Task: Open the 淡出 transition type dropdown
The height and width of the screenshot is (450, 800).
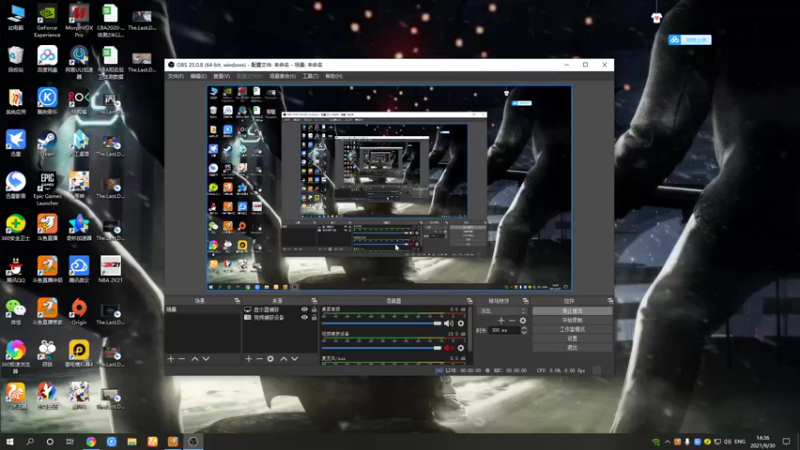Action: pos(501,310)
